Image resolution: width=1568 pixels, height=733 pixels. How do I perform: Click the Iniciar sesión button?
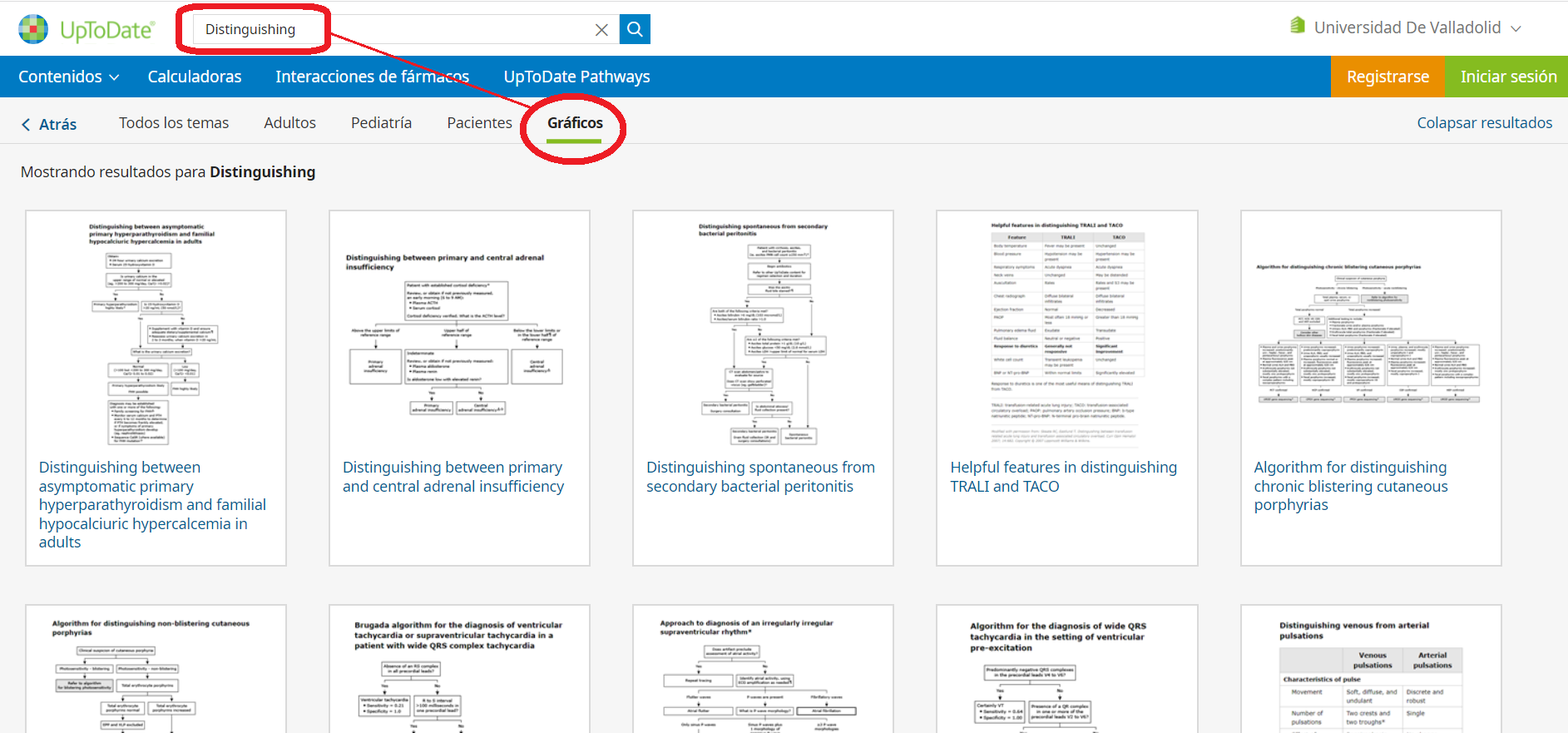[1507, 77]
